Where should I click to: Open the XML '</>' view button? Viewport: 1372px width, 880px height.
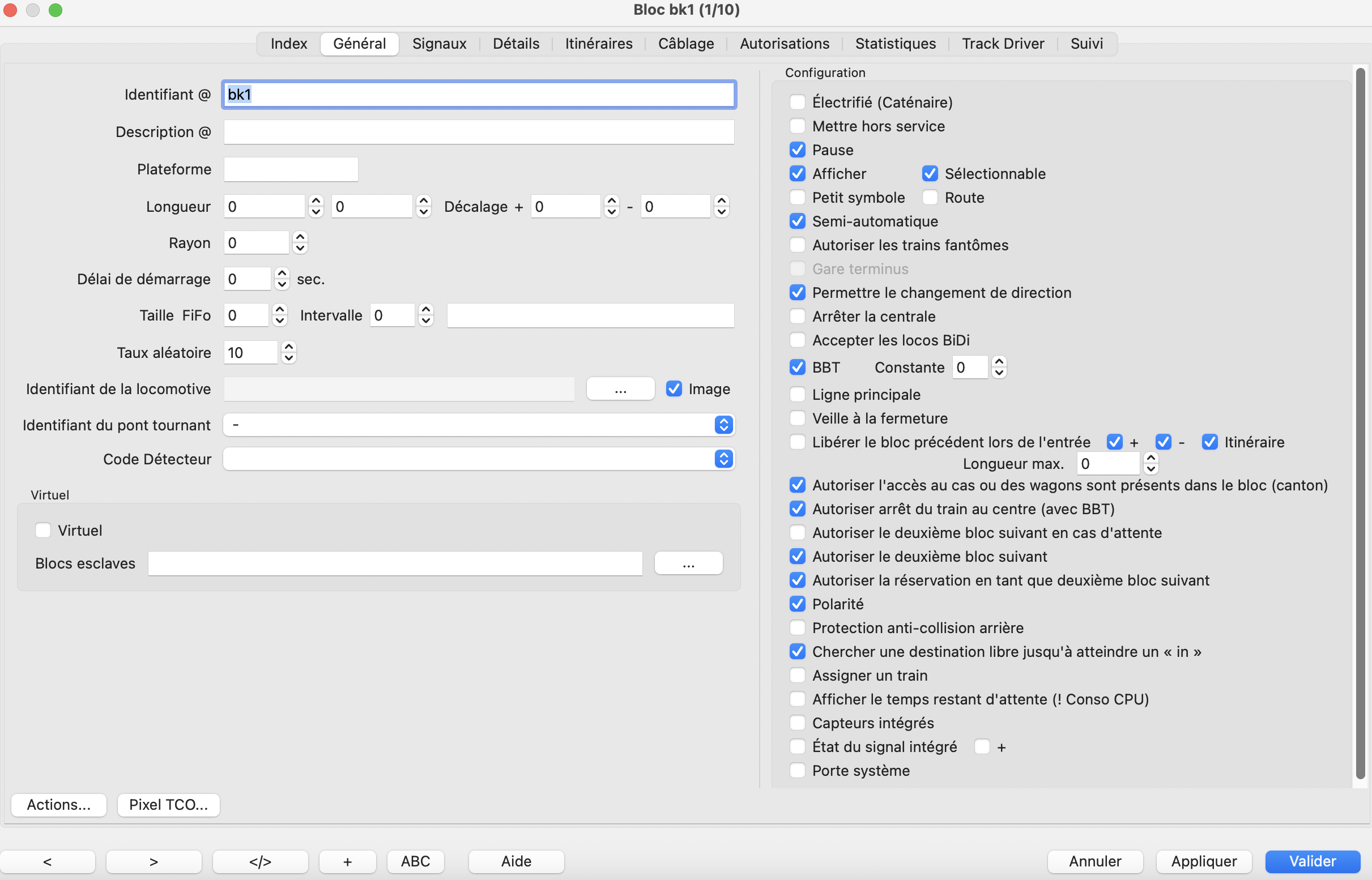[260, 861]
